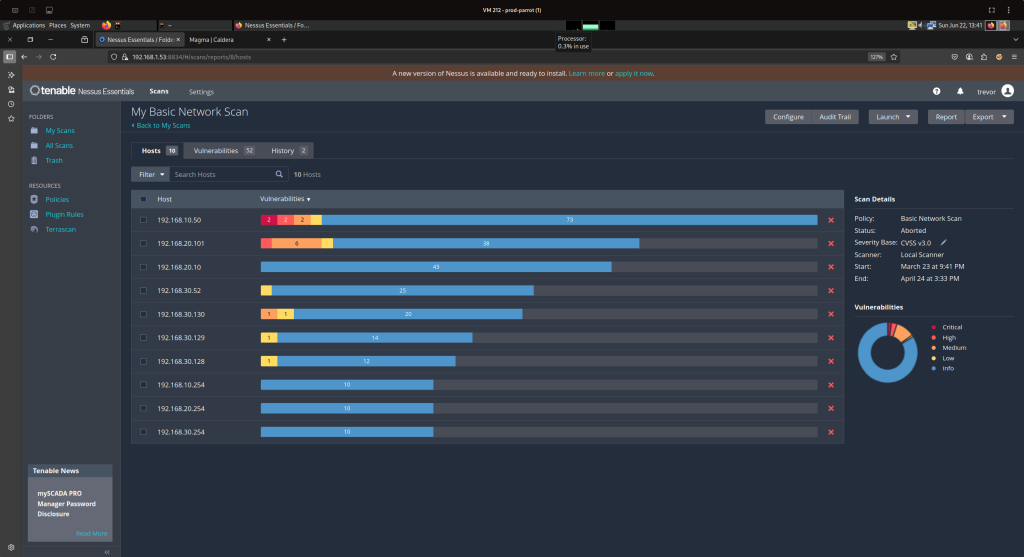Delete host 192.168.10.50 with red X
The height and width of the screenshot is (557, 1024).
coord(831,220)
